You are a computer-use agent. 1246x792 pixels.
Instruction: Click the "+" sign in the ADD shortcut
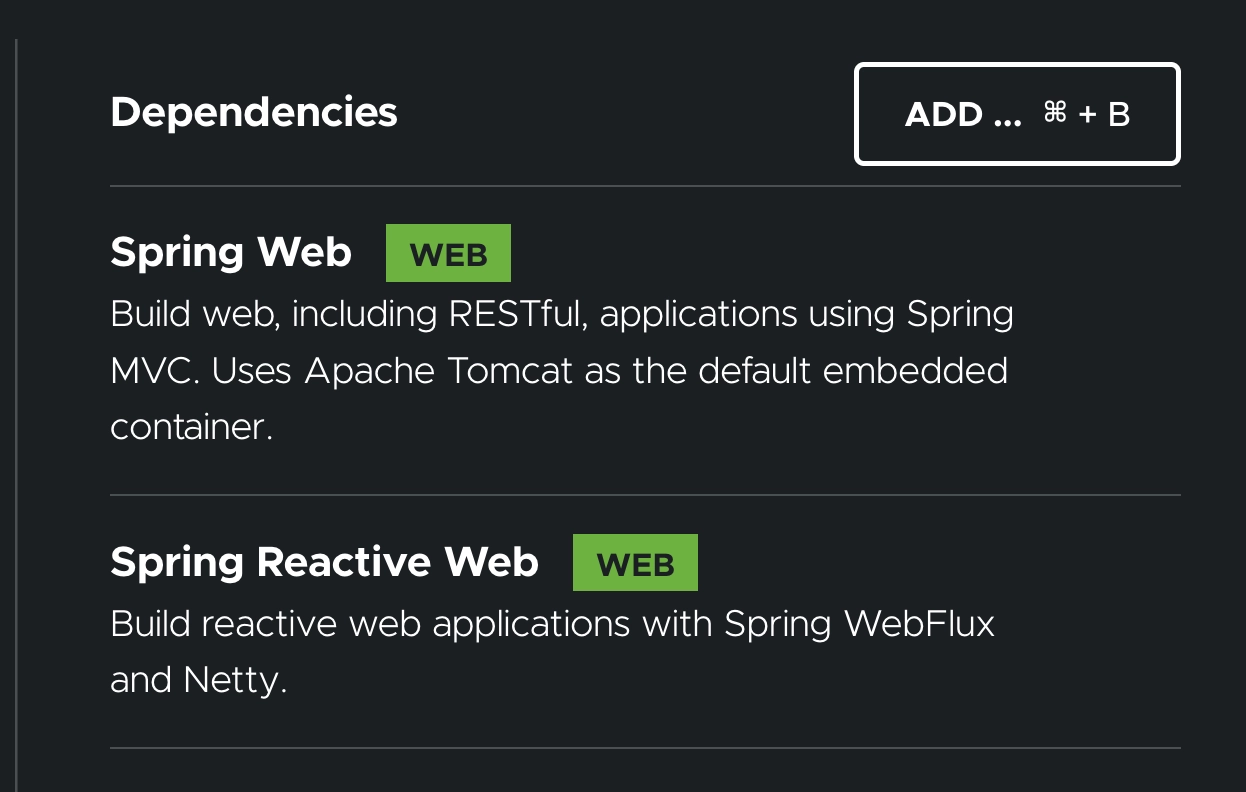1088,115
